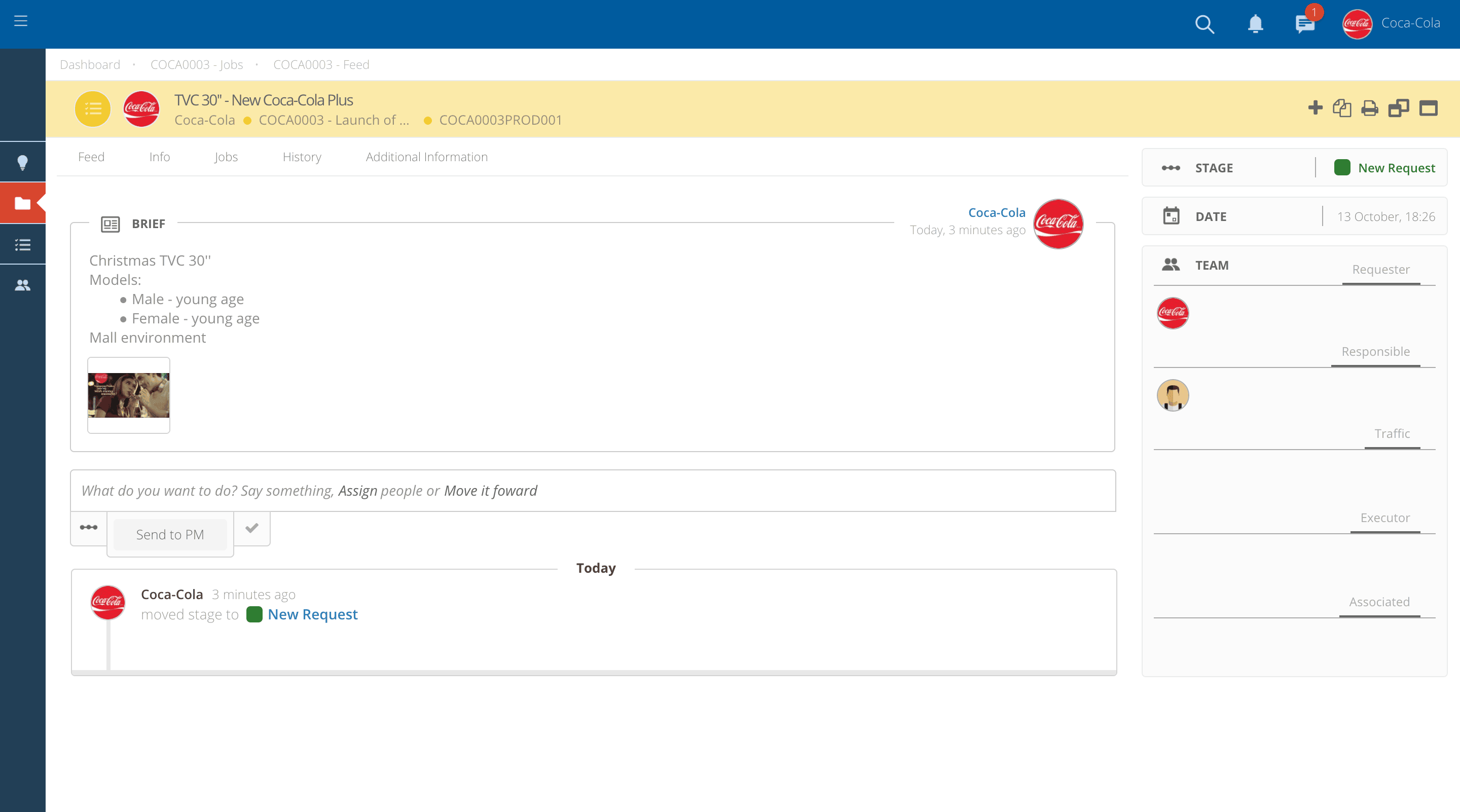The width and height of the screenshot is (1460, 812).
Task: Open the chat messages icon
Action: tap(1304, 24)
